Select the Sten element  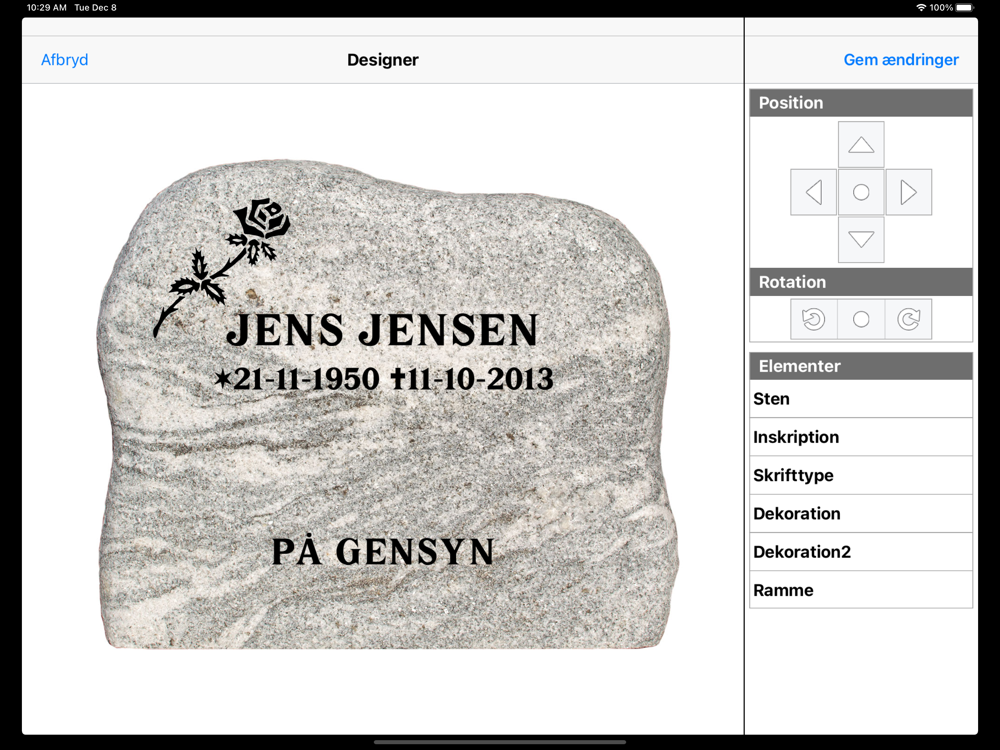tap(861, 399)
